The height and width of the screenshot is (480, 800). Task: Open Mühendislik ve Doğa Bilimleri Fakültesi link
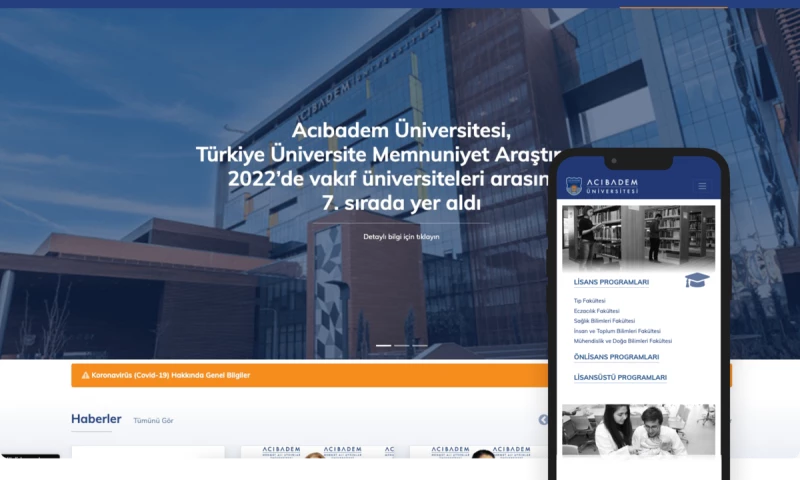coord(622,341)
